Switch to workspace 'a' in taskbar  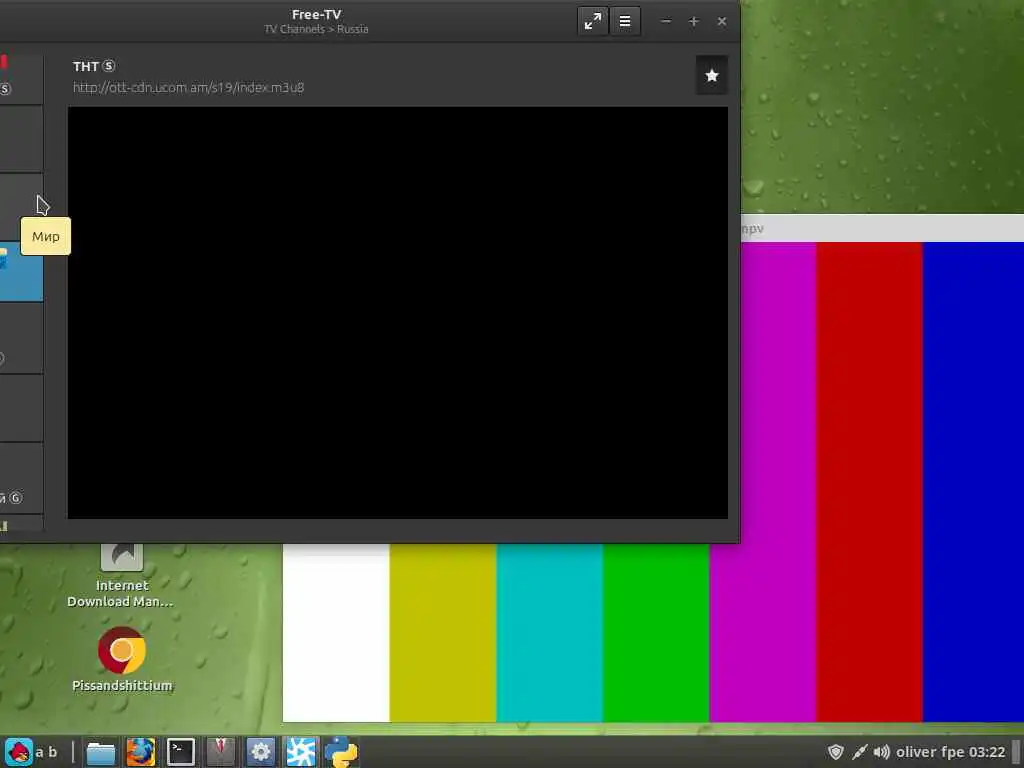pyautogui.click(x=40, y=752)
